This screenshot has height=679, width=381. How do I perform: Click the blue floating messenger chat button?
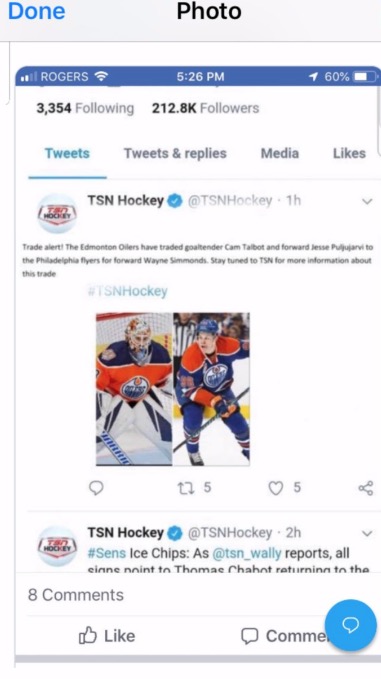351,625
